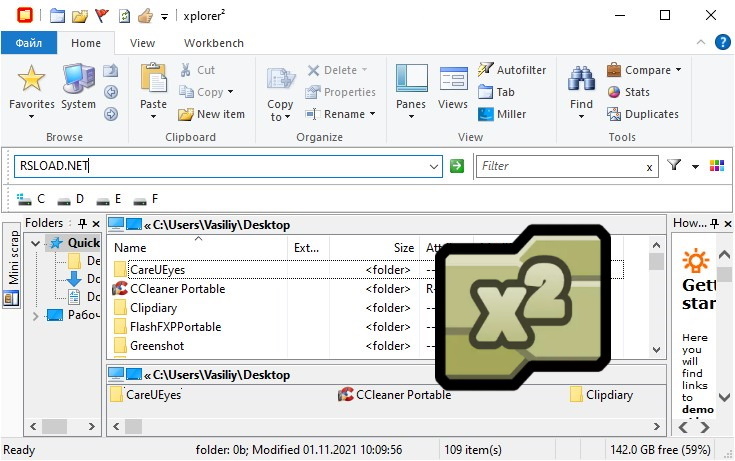Click the help panel forward arrow

click(x=705, y=427)
